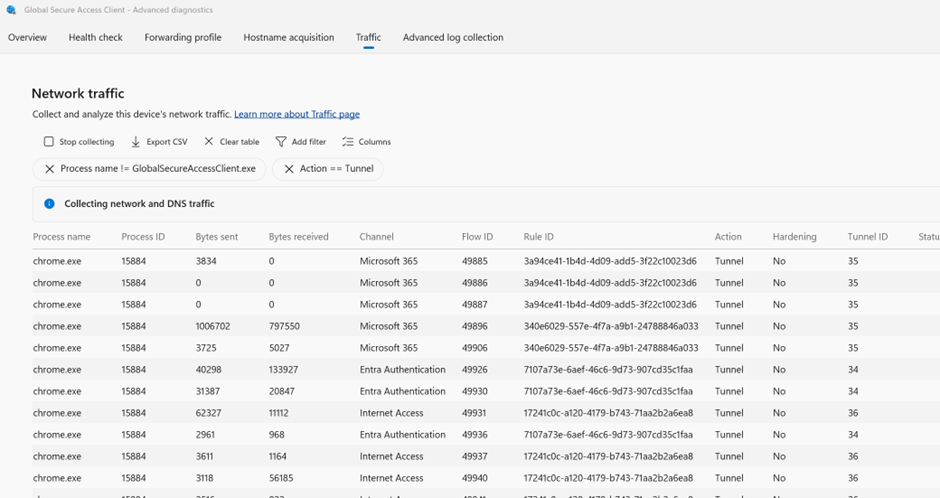Click the blue info icon in banner
This screenshot has width=940, height=498.
click(49, 204)
